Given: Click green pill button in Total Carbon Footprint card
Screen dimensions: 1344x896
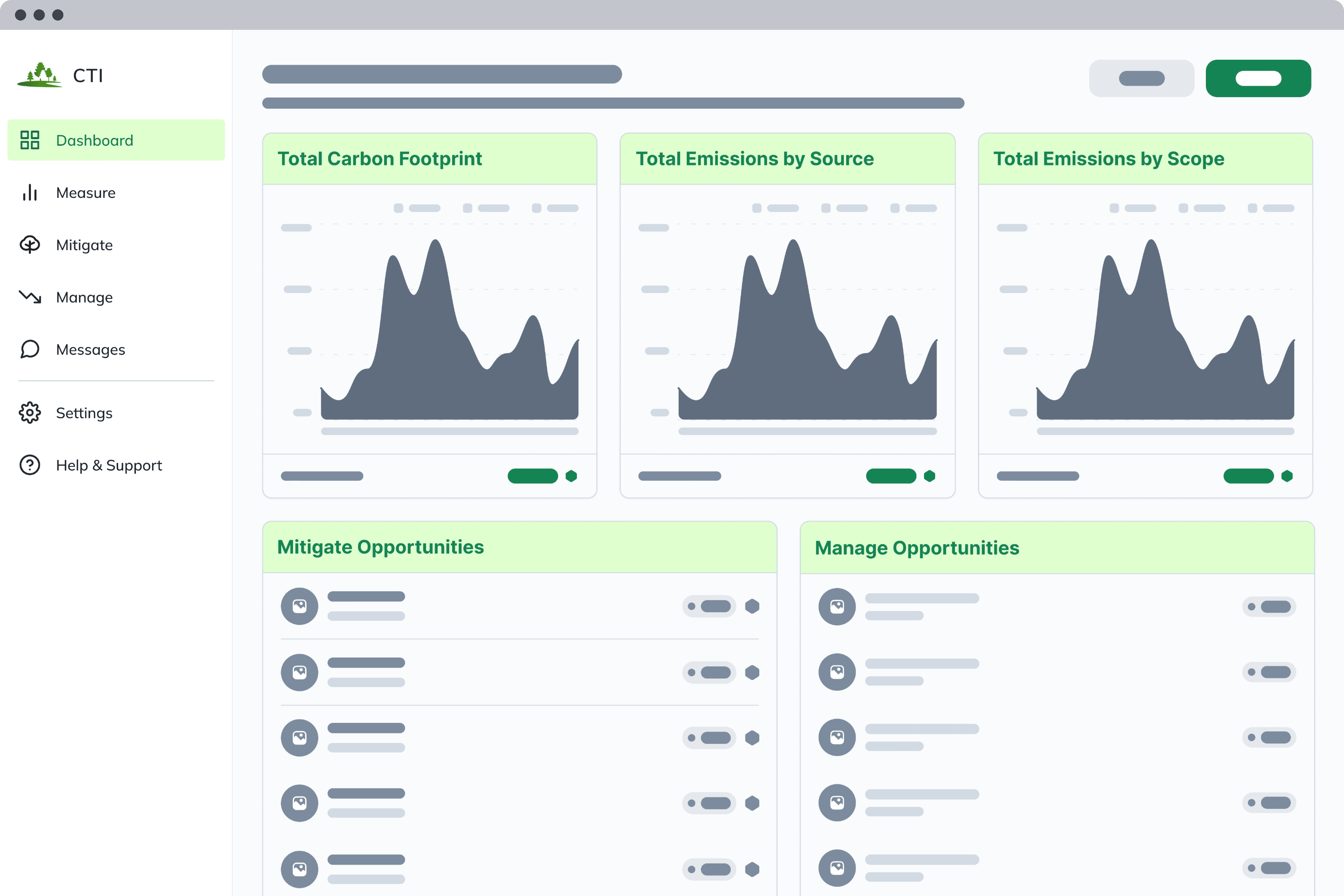Looking at the screenshot, I should point(533,476).
